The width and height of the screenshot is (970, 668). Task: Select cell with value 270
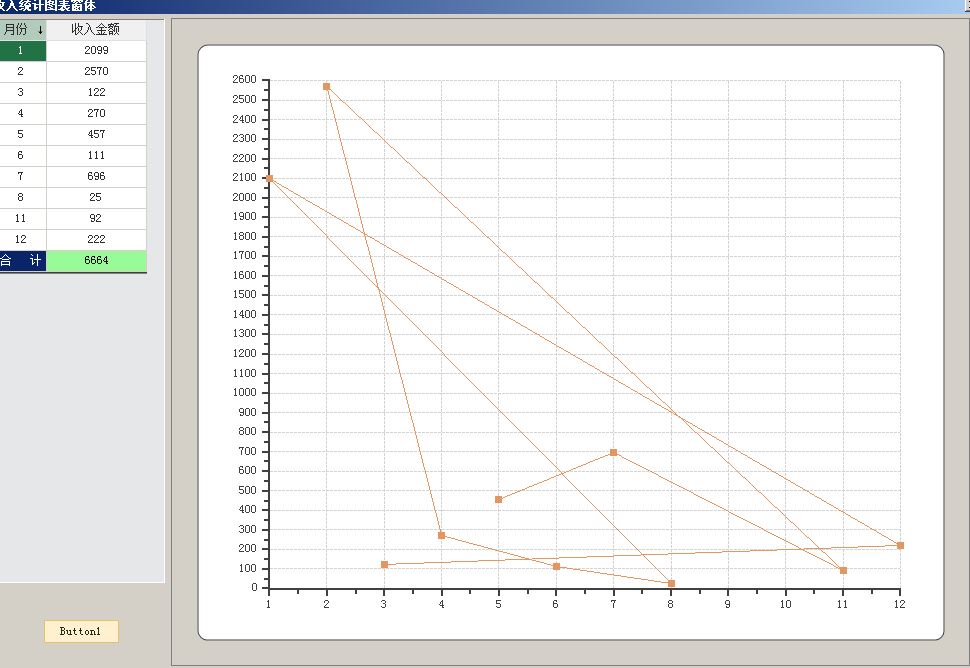pyautogui.click(x=97, y=114)
